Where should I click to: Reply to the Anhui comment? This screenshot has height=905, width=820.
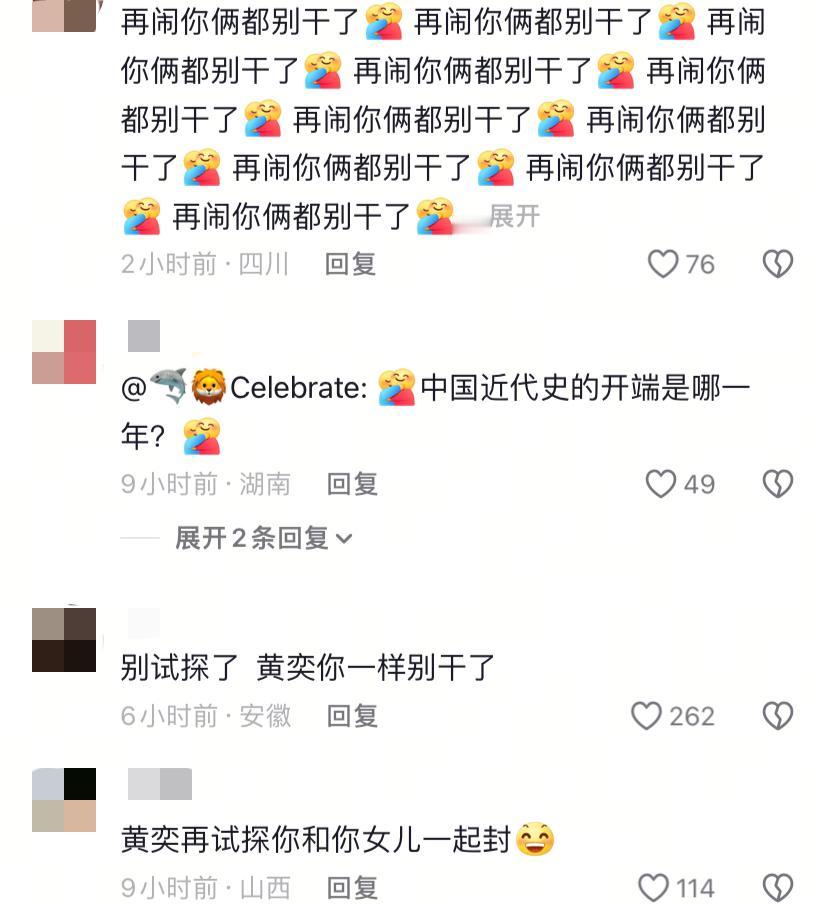pyautogui.click(x=352, y=716)
